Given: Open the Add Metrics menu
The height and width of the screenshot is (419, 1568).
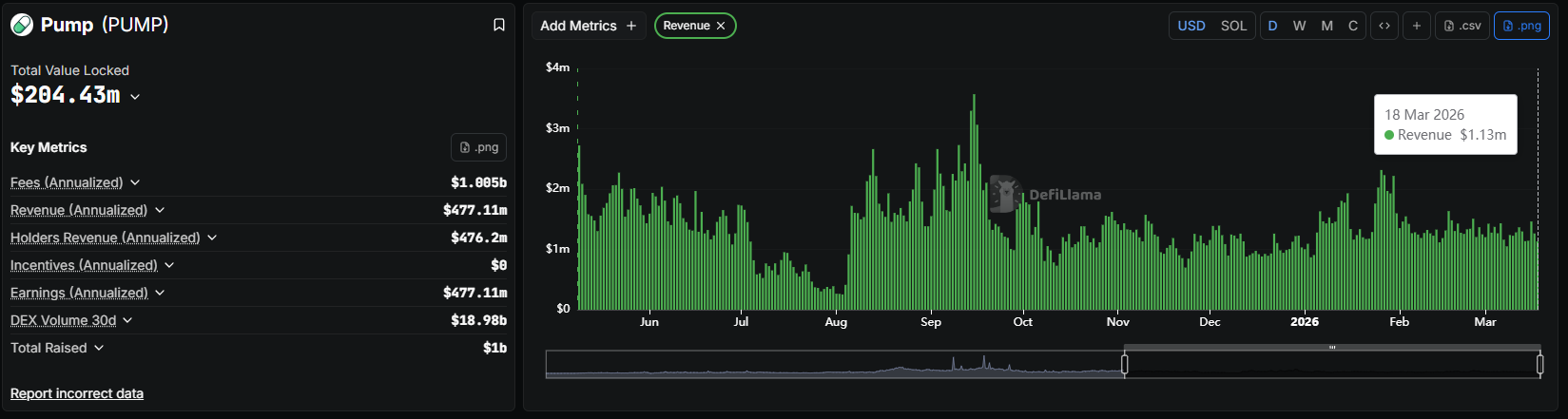Looking at the screenshot, I should [x=588, y=26].
